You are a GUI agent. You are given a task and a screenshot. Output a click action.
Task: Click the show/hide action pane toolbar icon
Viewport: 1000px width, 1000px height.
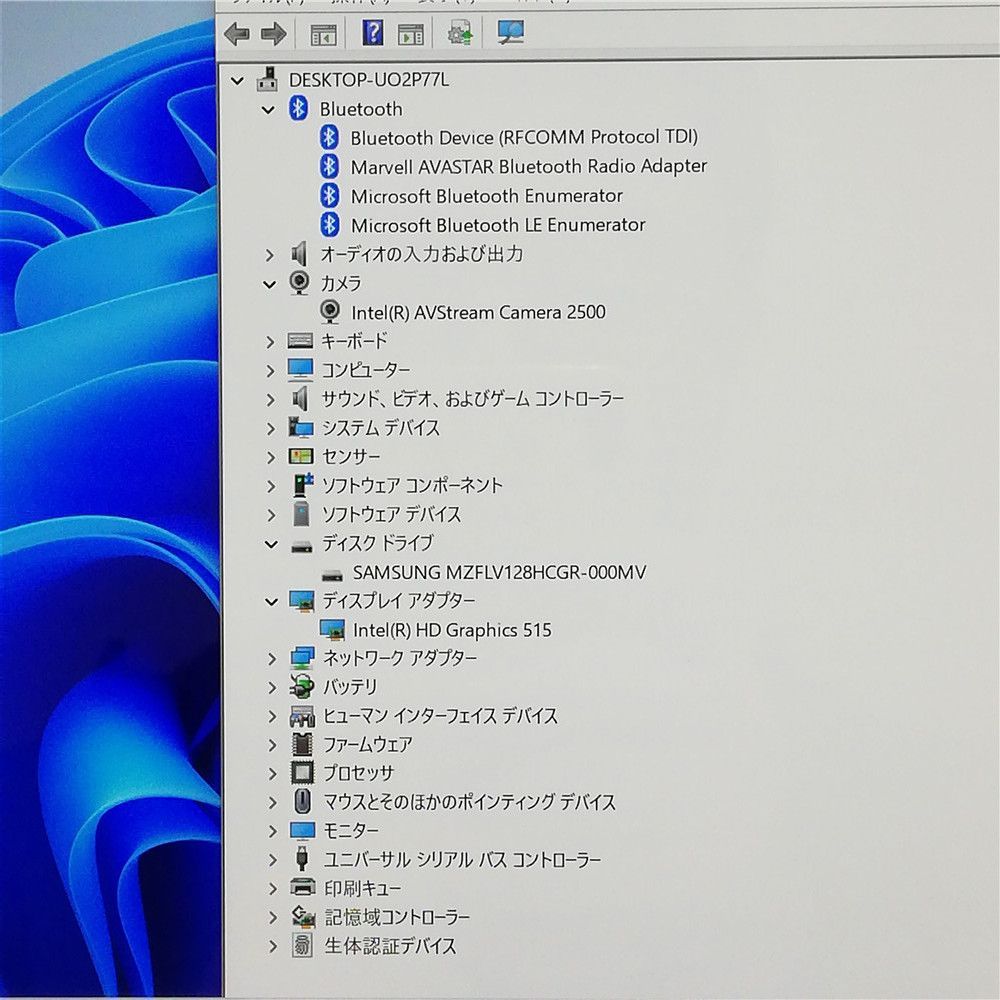click(x=410, y=34)
